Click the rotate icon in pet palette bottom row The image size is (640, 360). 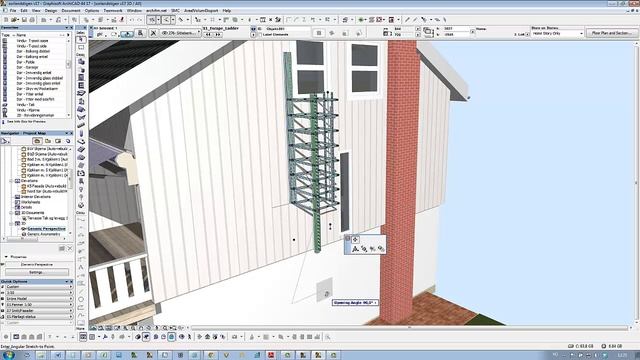pos(364,249)
